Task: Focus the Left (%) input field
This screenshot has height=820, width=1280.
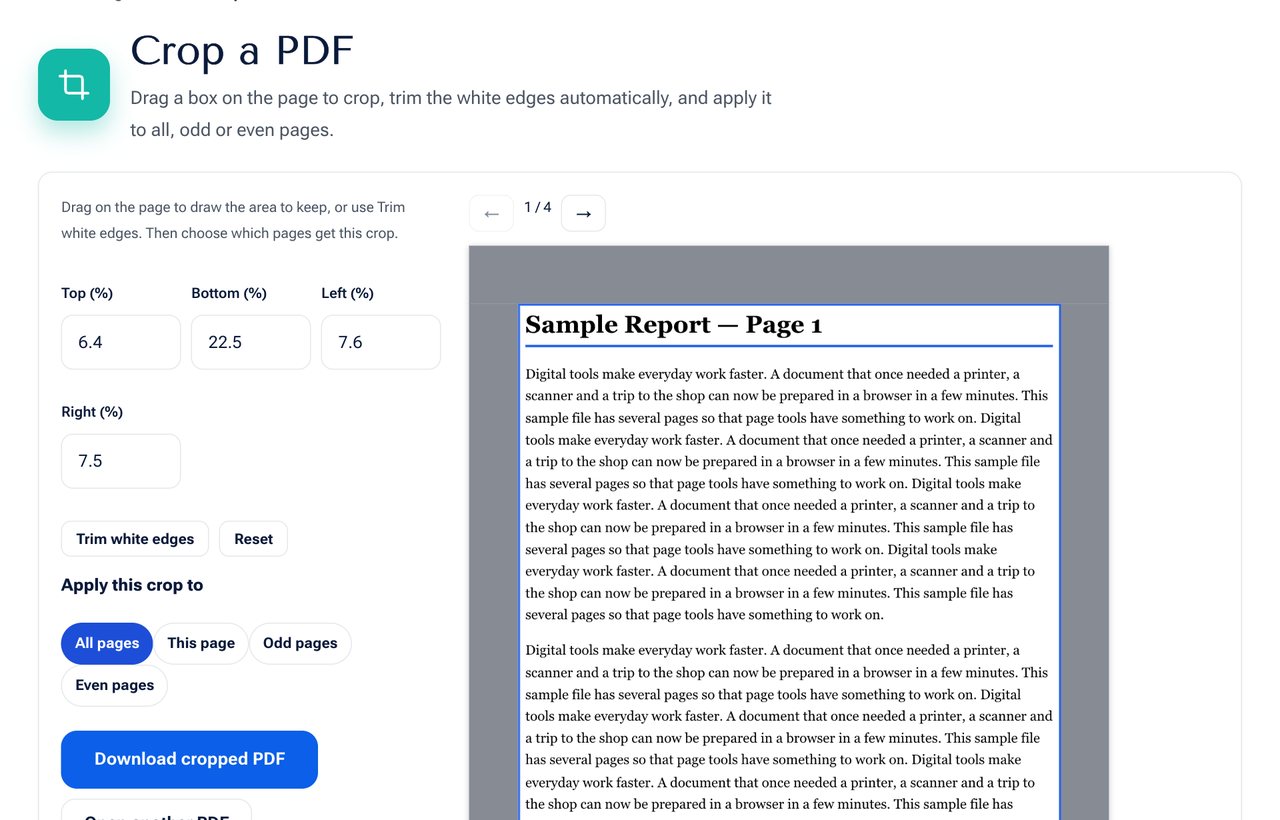Action: click(x=381, y=342)
